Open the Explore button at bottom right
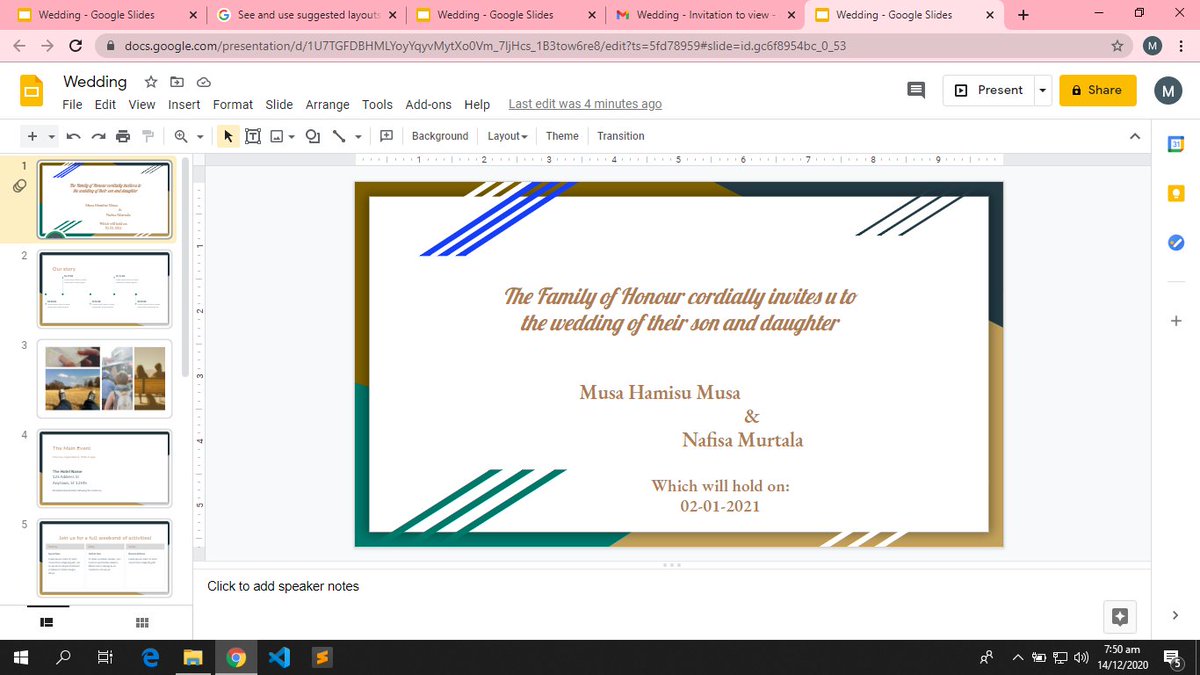The image size is (1200, 675). point(1120,617)
